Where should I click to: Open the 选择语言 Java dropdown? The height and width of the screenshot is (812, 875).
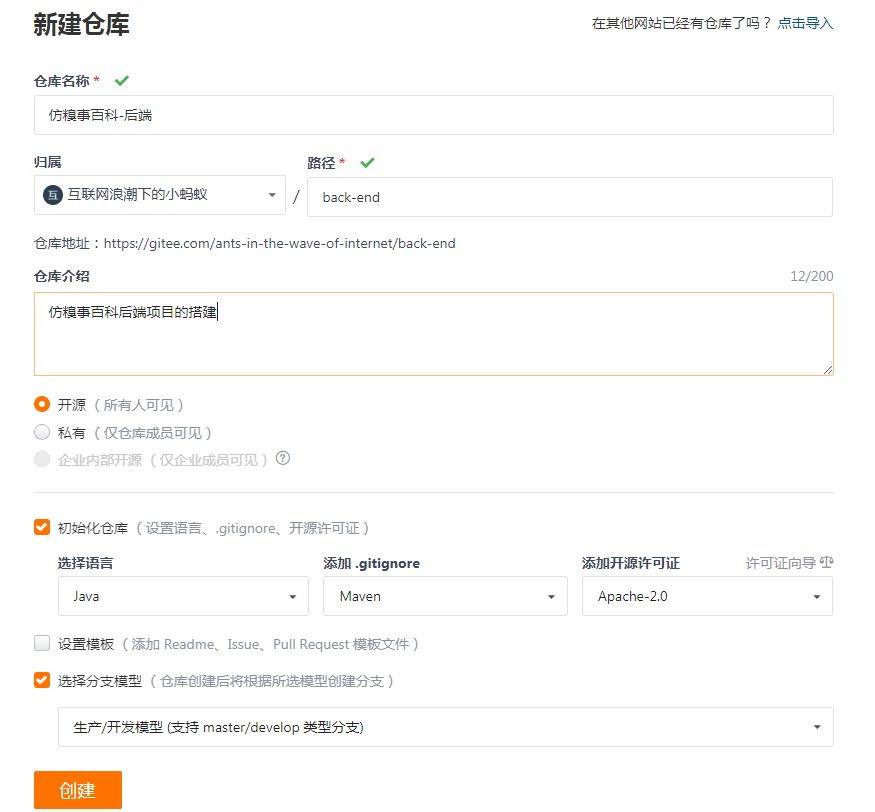point(183,596)
